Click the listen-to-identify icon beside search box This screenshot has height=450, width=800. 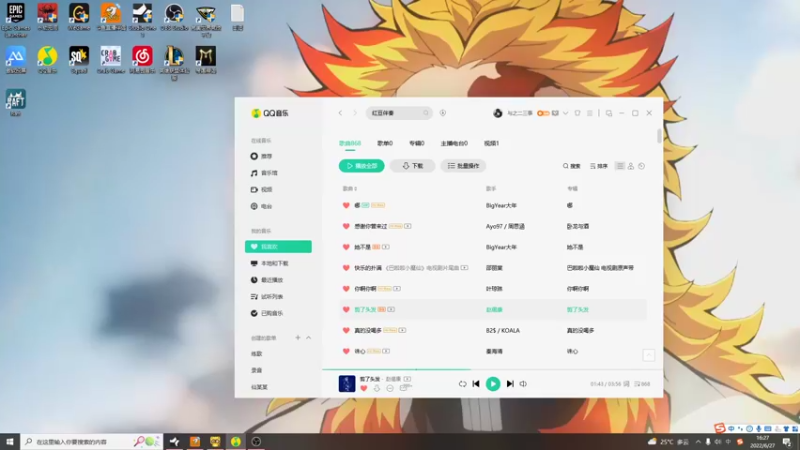tap(443, 113)
